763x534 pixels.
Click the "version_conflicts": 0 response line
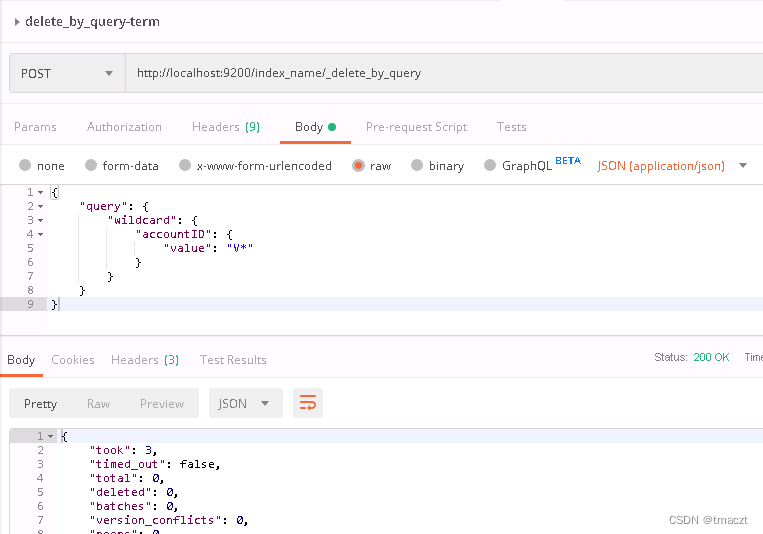pyautogui.click(x=169, y=520)
